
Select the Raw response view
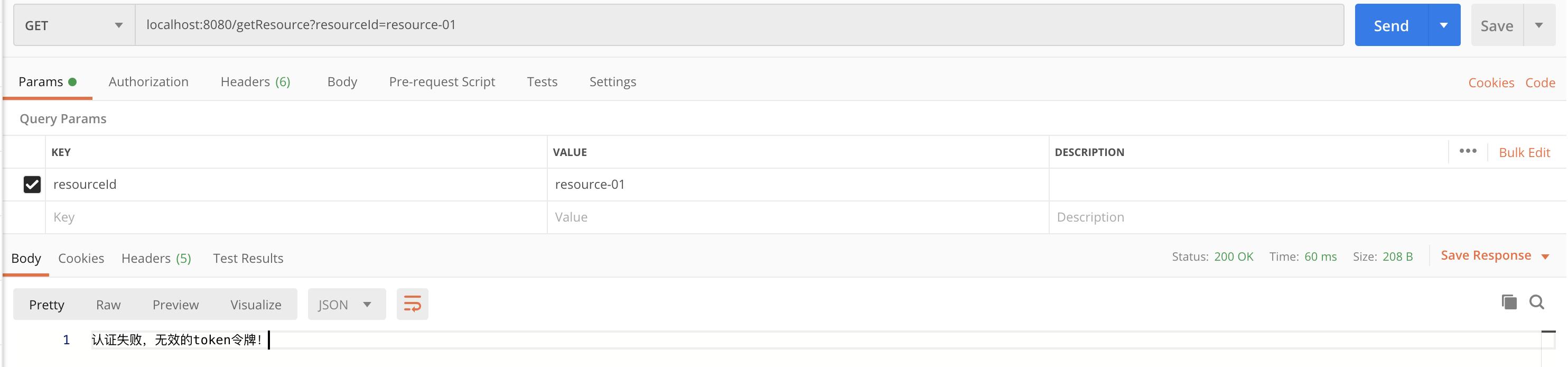[x=108, y=304]
